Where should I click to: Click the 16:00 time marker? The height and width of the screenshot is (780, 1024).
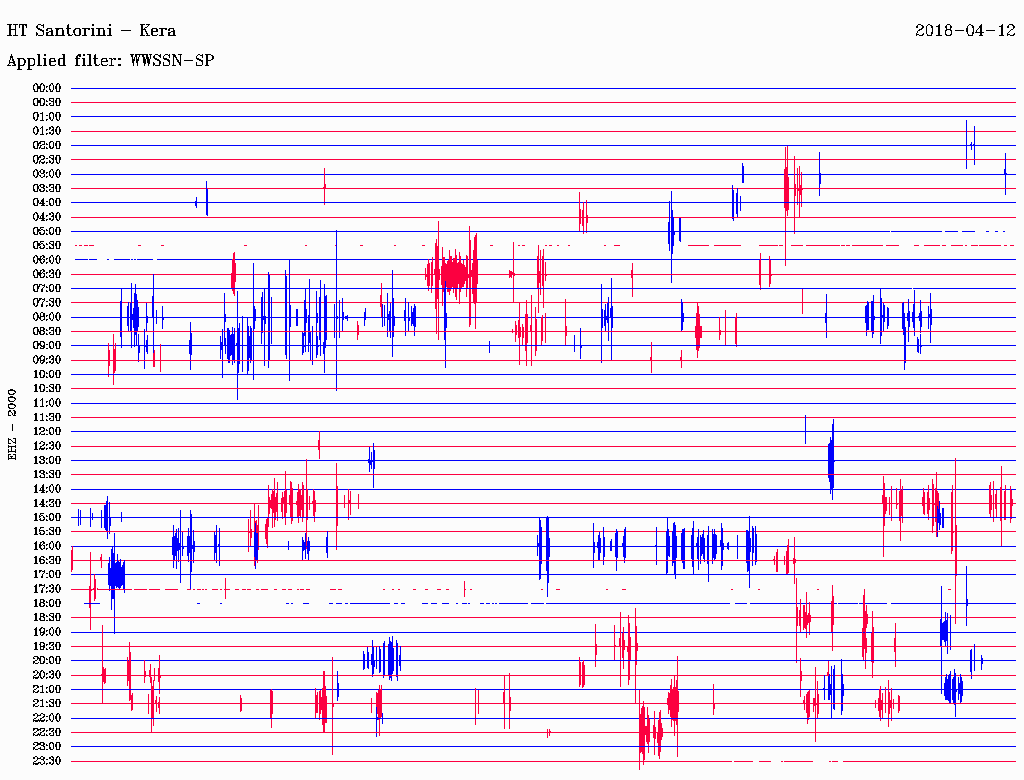47,546
